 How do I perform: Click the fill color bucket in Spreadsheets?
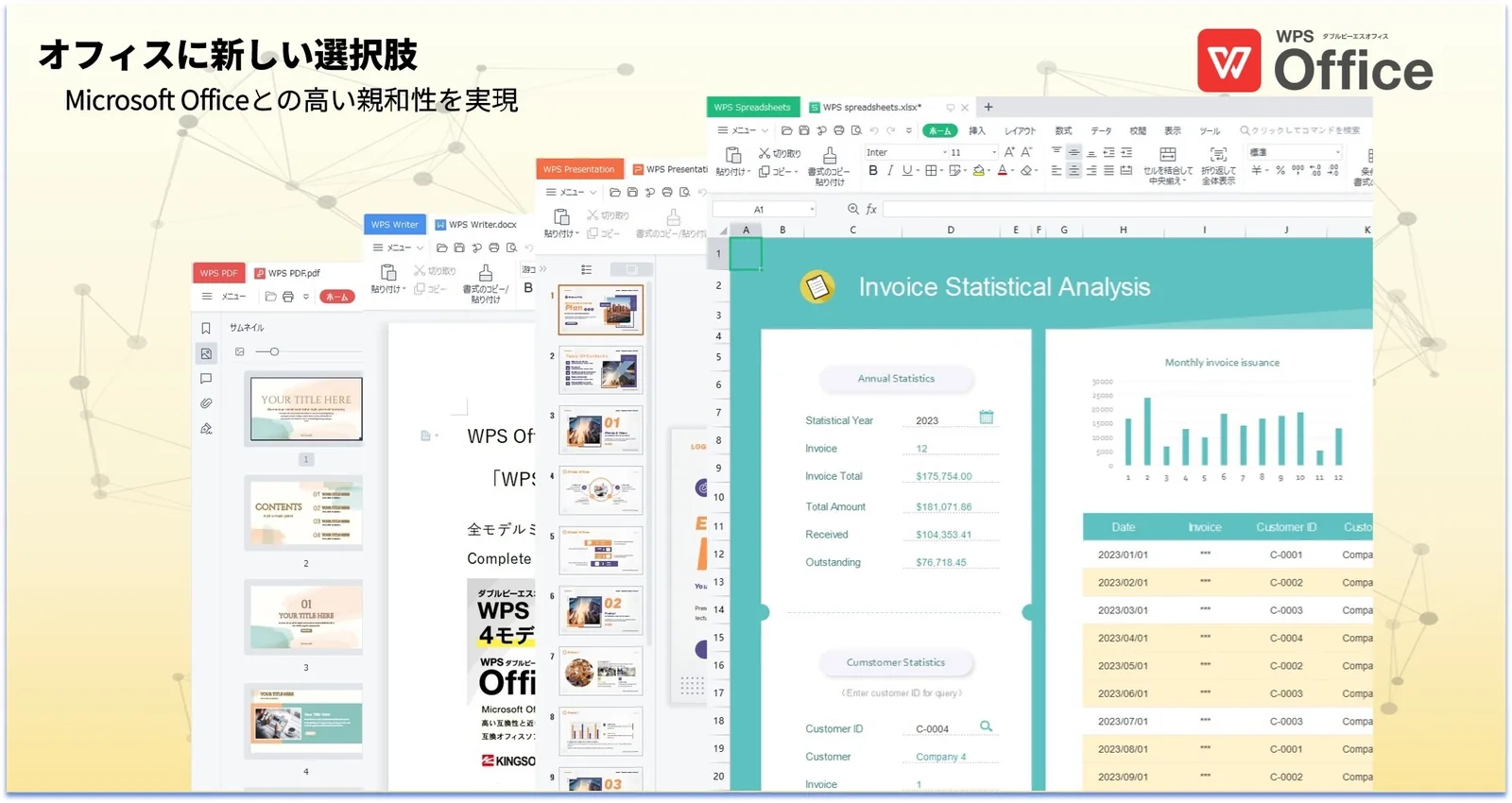pyautogui.click(x=978, y=170)
